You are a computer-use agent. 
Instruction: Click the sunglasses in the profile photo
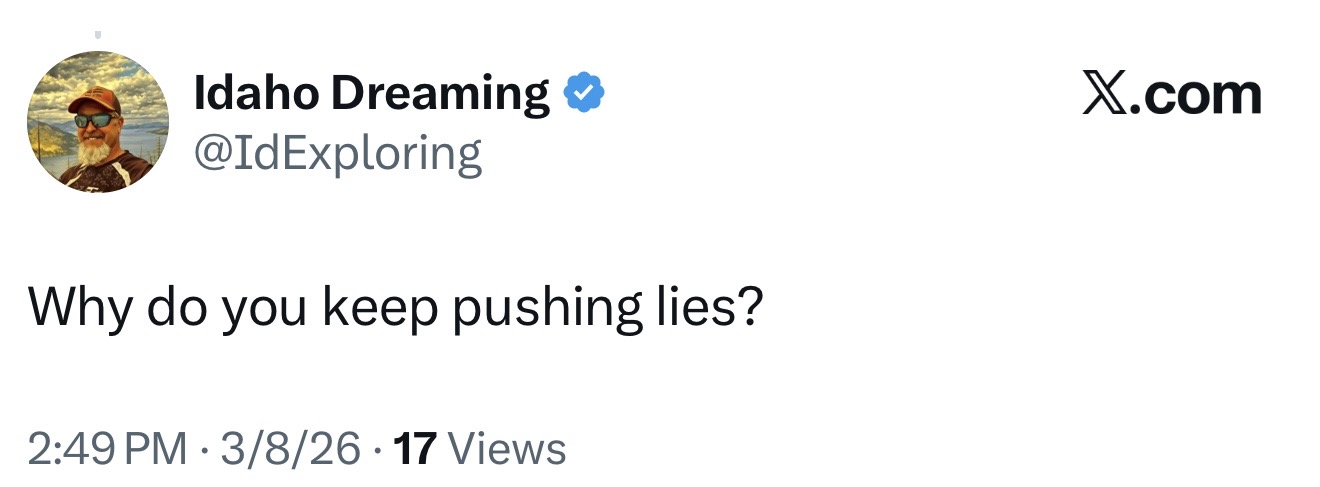click(96, 120)
